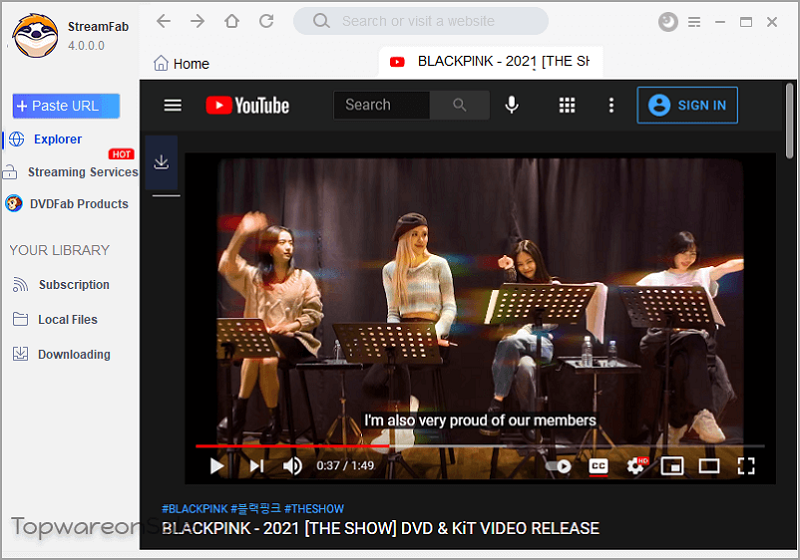The height and width of the screenshot is (560, 800).
Task: Click the YouTube search magnifier button
Action: [x=460, y=105]
